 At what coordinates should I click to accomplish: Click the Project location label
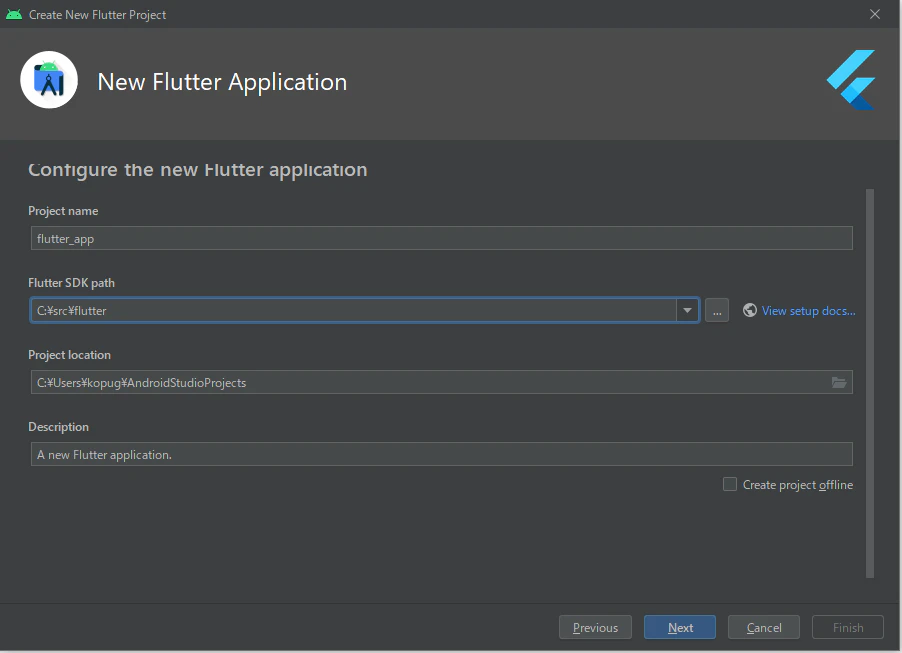[70, 355]
